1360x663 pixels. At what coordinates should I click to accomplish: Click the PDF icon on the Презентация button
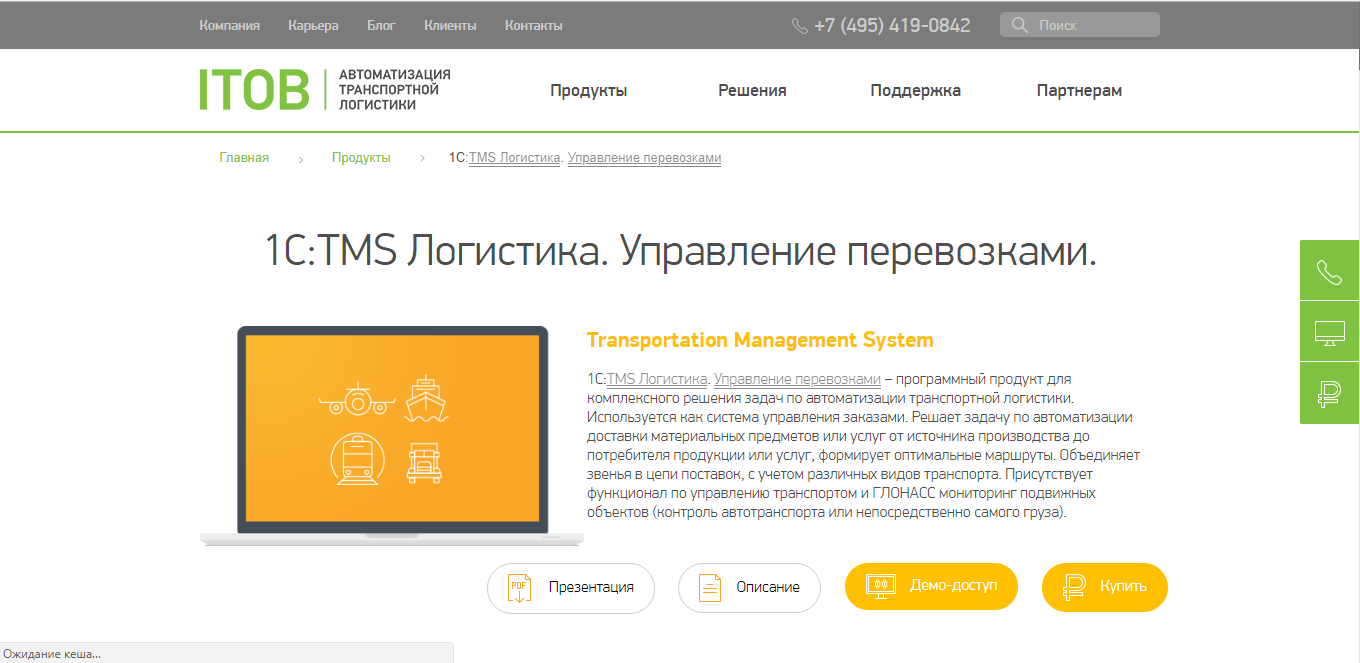pyautogui.click(x=519, y=588)
